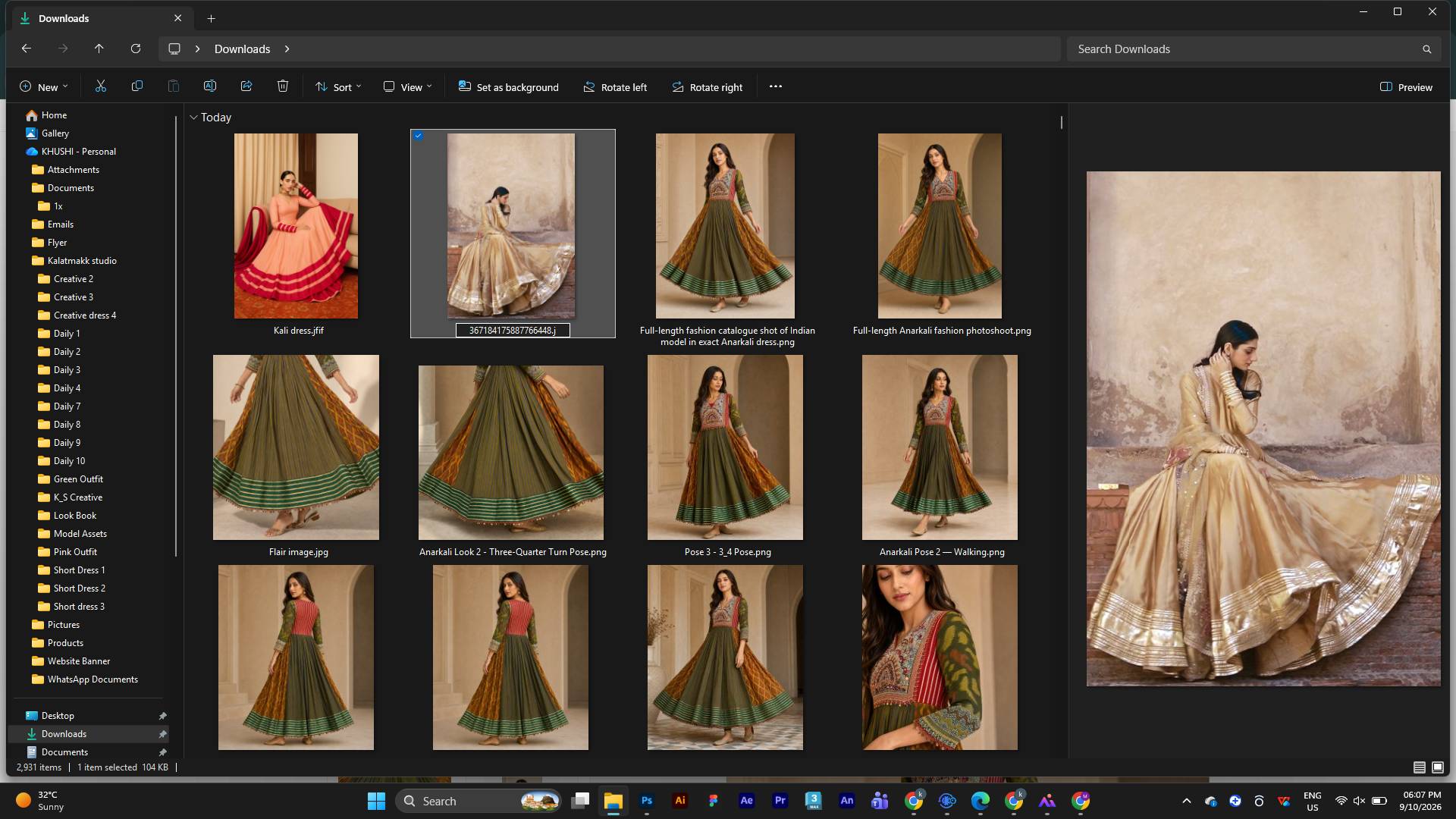Toggle the Preview pane button
Viewport: 1456px width, 819px height.
(x=1407, y=87)
